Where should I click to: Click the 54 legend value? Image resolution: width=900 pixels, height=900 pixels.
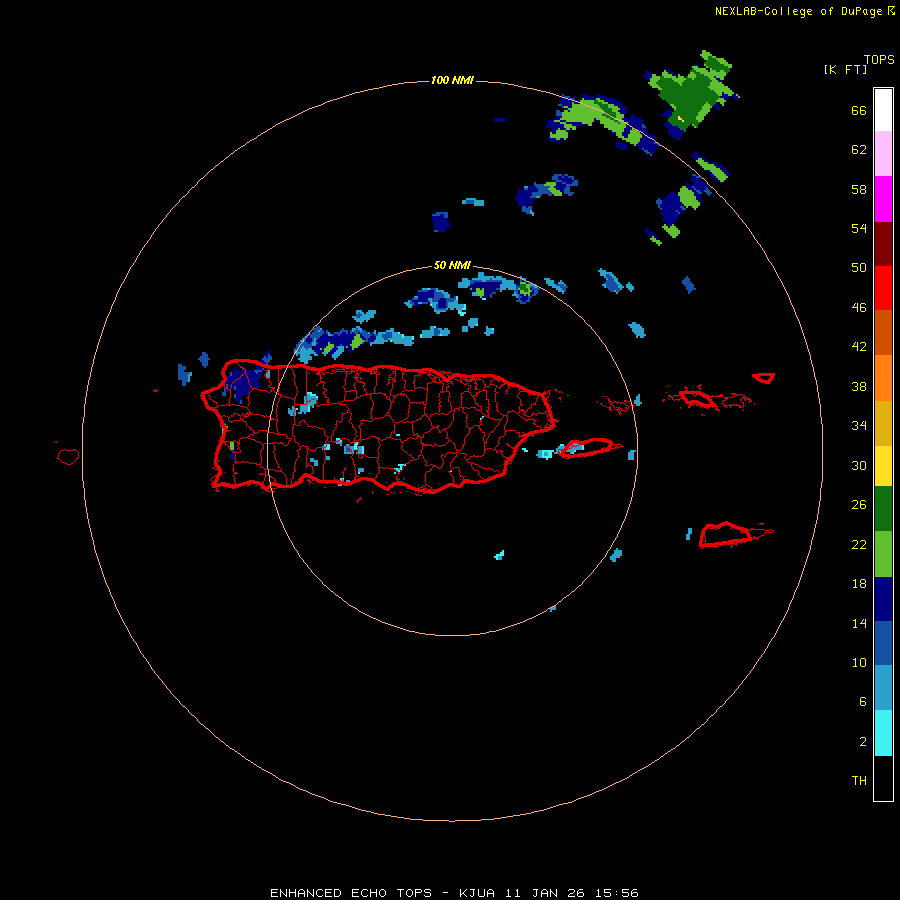tap(859, 228)
